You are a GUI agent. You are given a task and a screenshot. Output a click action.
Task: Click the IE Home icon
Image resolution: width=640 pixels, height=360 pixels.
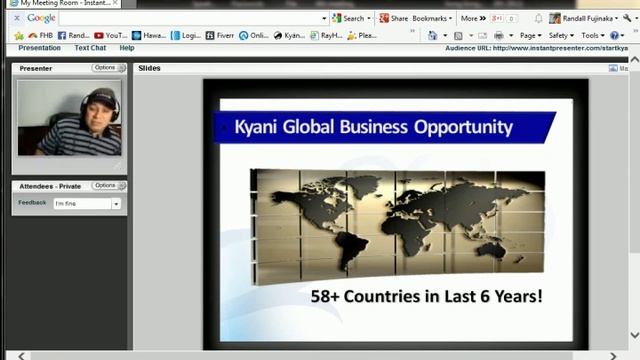[x=432, y=36]
